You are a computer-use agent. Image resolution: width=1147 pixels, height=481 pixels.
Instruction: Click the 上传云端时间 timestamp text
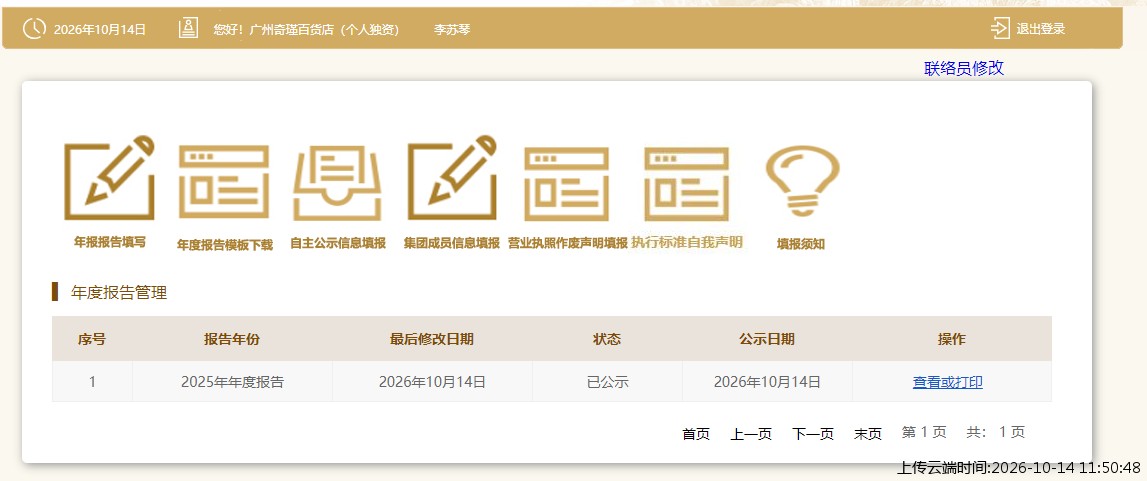[x=1019, y=467]
